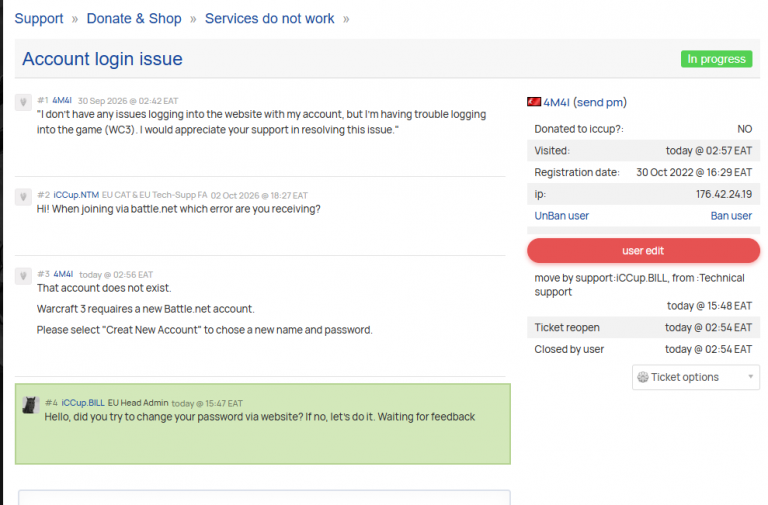768x505 pixels.
Task: Open the send pm link for 4M4I
Action: click(600, 102)
